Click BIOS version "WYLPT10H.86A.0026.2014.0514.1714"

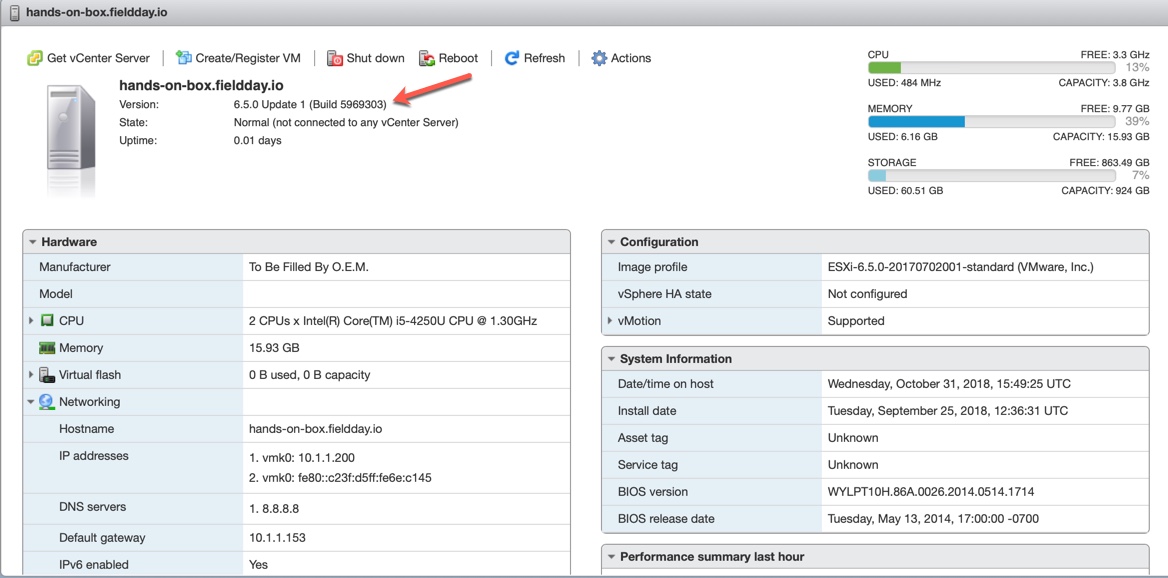(x=931, y=492)
